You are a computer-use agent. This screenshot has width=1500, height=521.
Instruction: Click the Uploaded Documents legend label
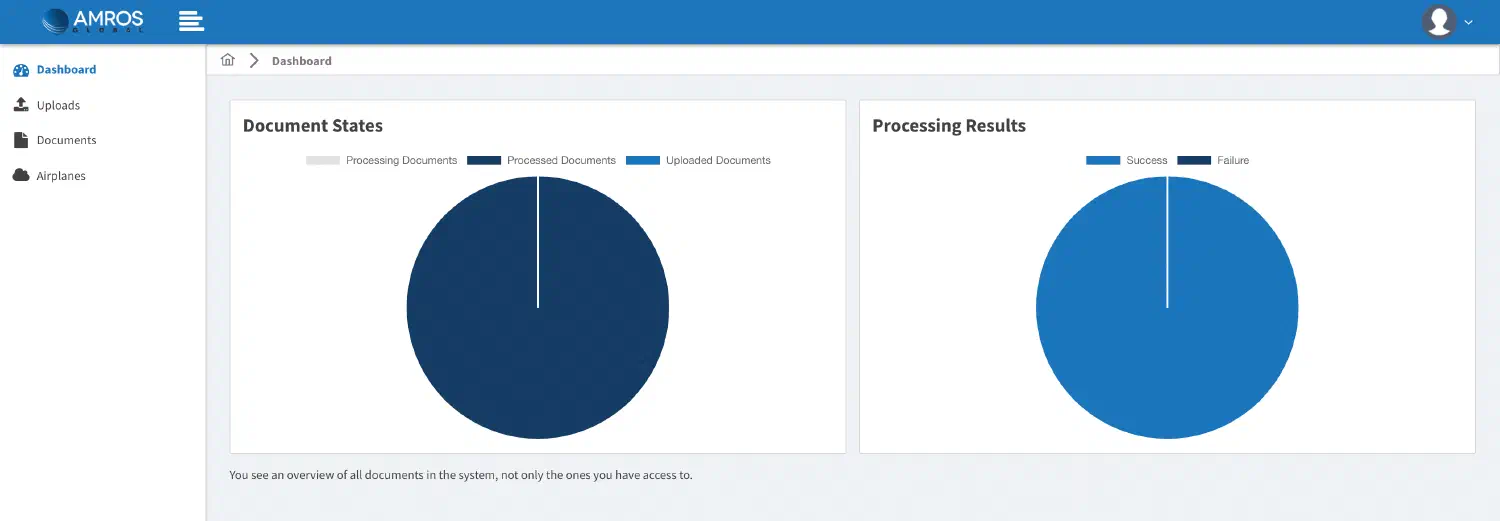(x=718, y=160)
